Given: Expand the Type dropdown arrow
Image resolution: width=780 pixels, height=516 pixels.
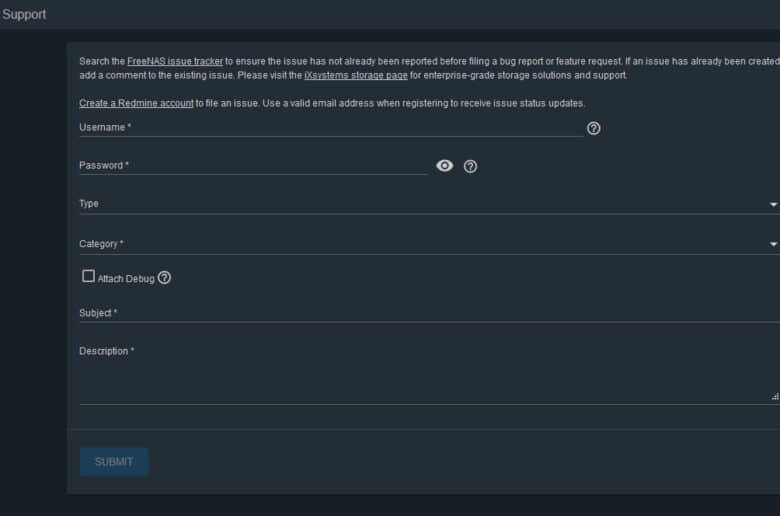Looking at the screenshot, I should coord(773,205).
